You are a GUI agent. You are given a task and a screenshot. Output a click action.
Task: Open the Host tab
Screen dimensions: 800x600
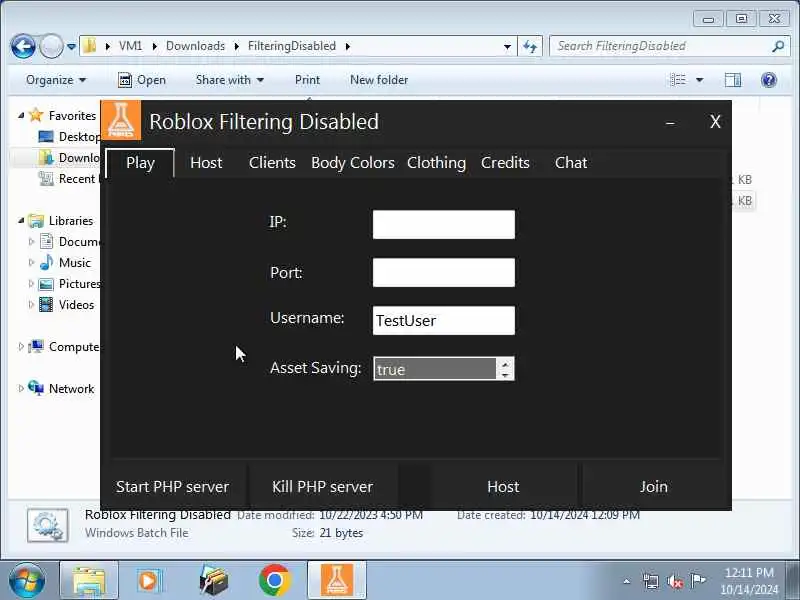206,163
